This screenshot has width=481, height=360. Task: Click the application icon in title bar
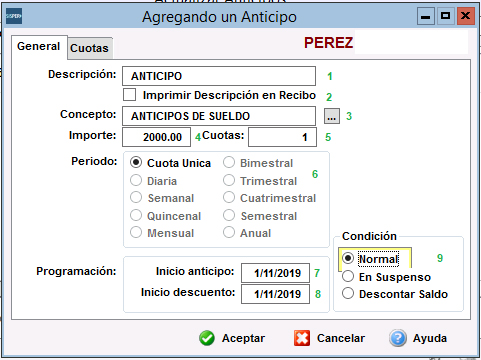pyautogui.click(x=14, y=16)
